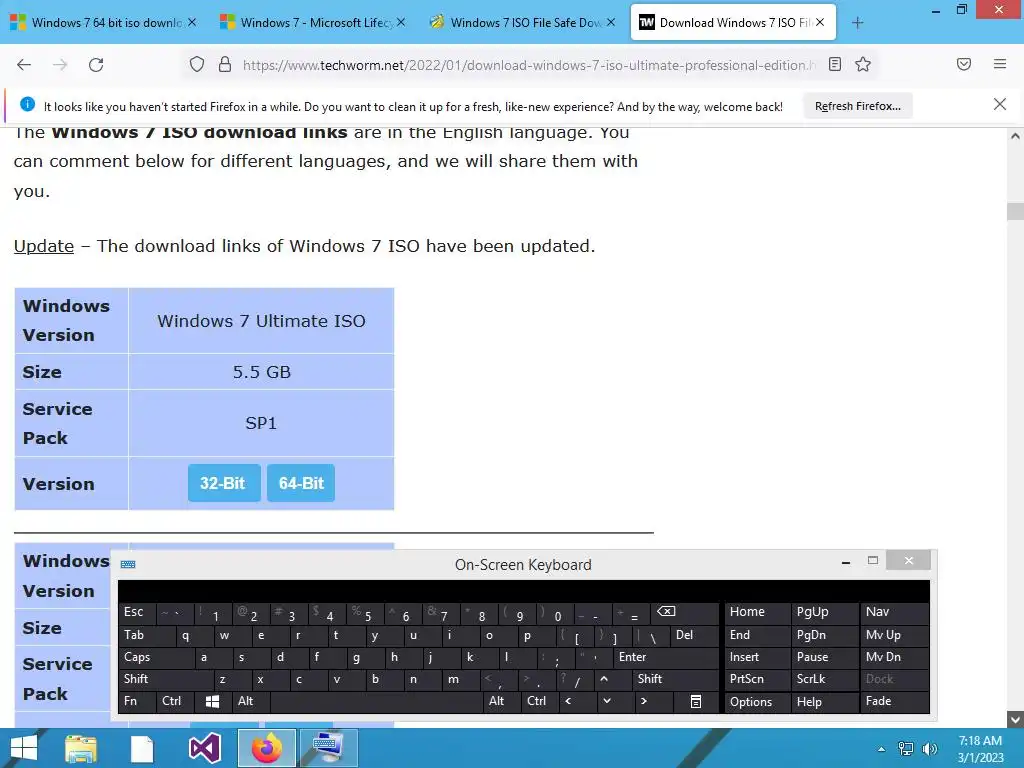Reload the current page

tap(96, 65)
